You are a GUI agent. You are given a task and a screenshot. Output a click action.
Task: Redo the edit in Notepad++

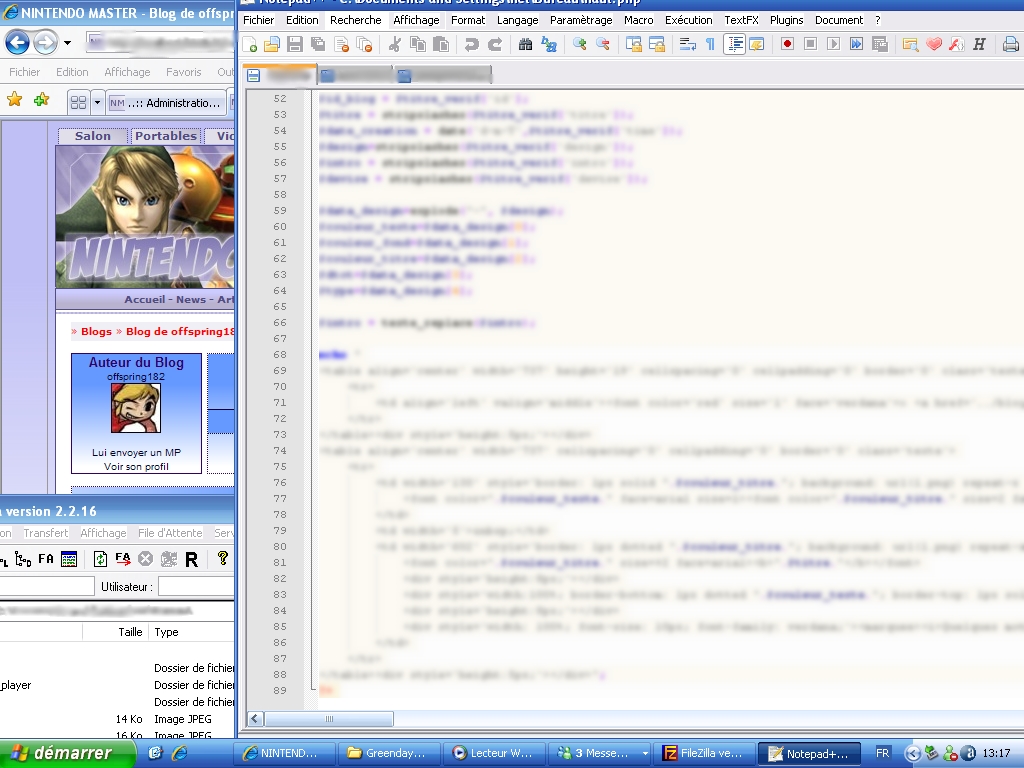(495, 44)
